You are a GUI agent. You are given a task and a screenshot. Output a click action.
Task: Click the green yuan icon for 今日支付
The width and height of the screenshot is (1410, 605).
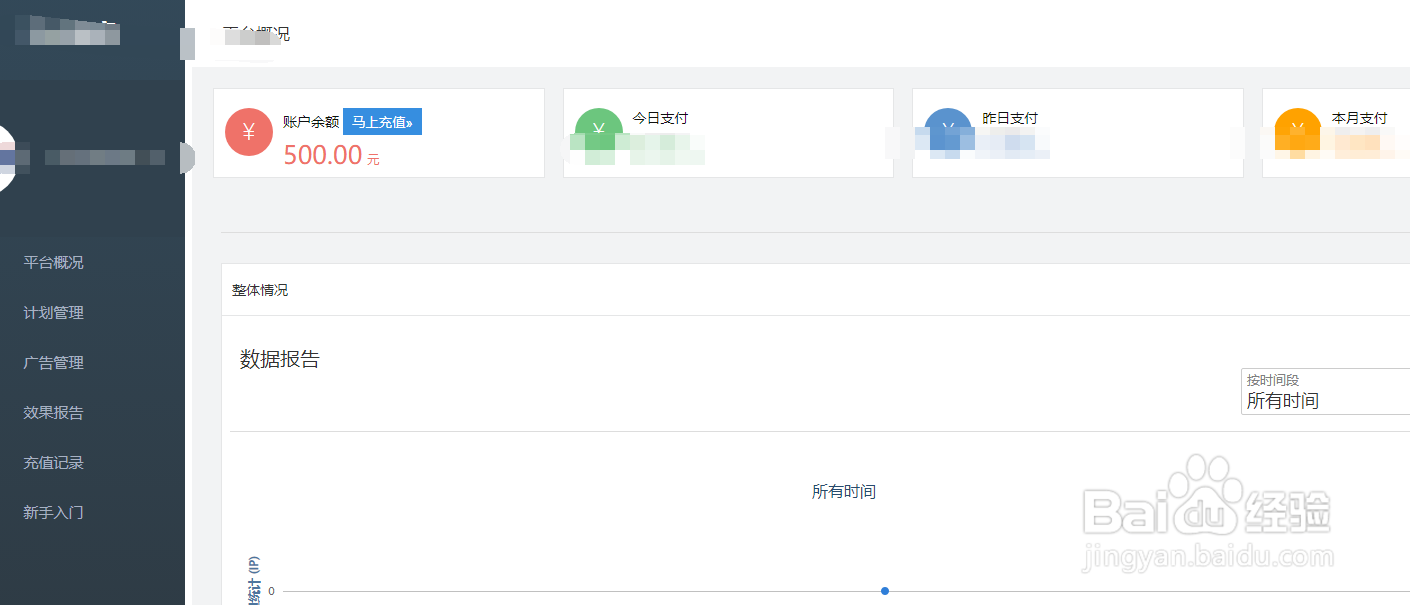(x=599, y=132)
